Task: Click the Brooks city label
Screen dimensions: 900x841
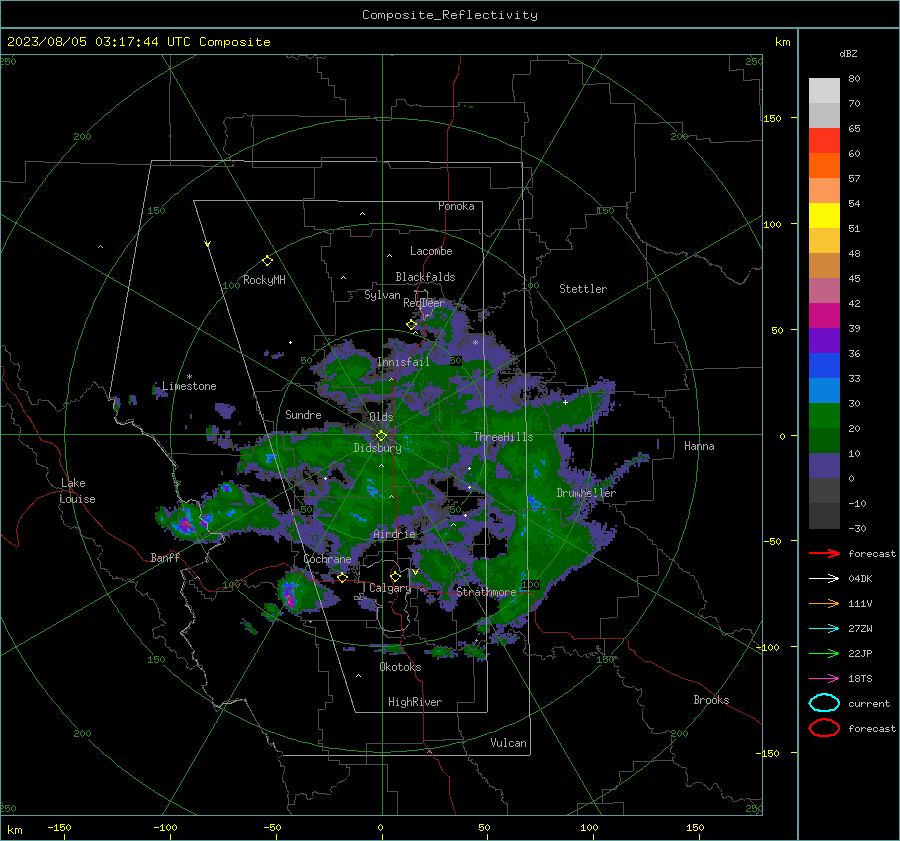Action: click(711, 700)
